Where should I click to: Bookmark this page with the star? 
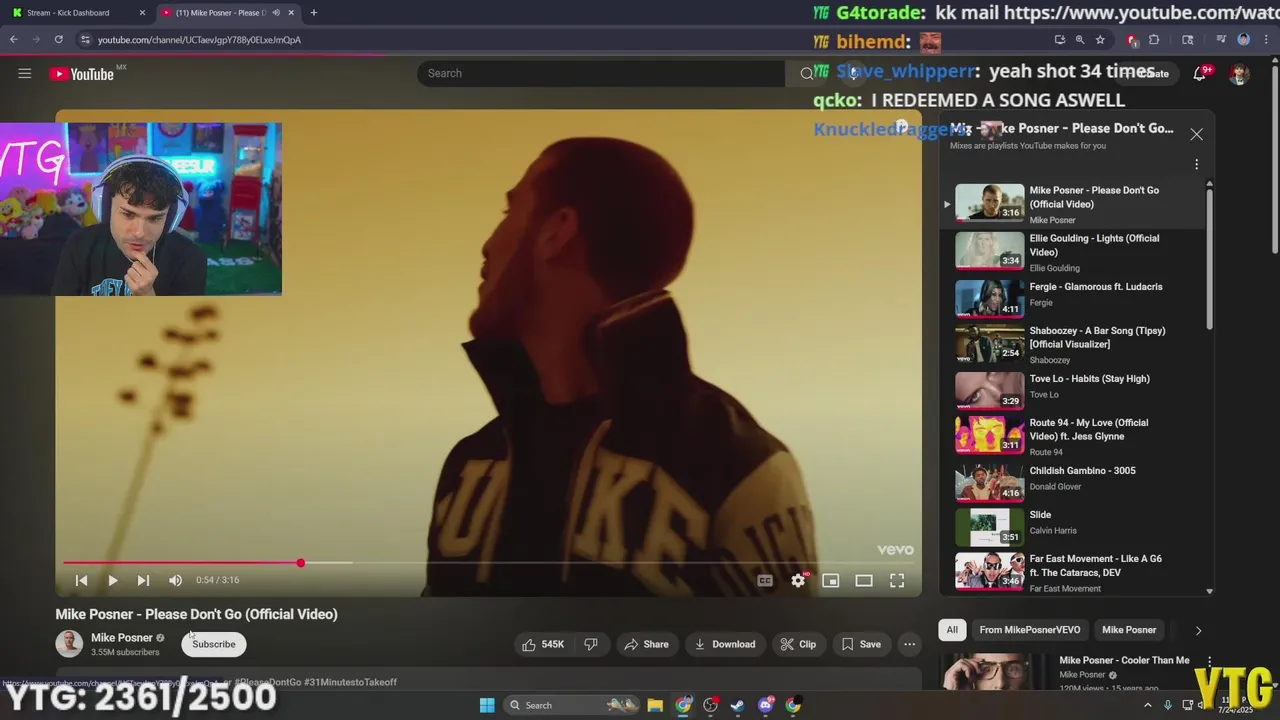click(x=1100, y=40)
